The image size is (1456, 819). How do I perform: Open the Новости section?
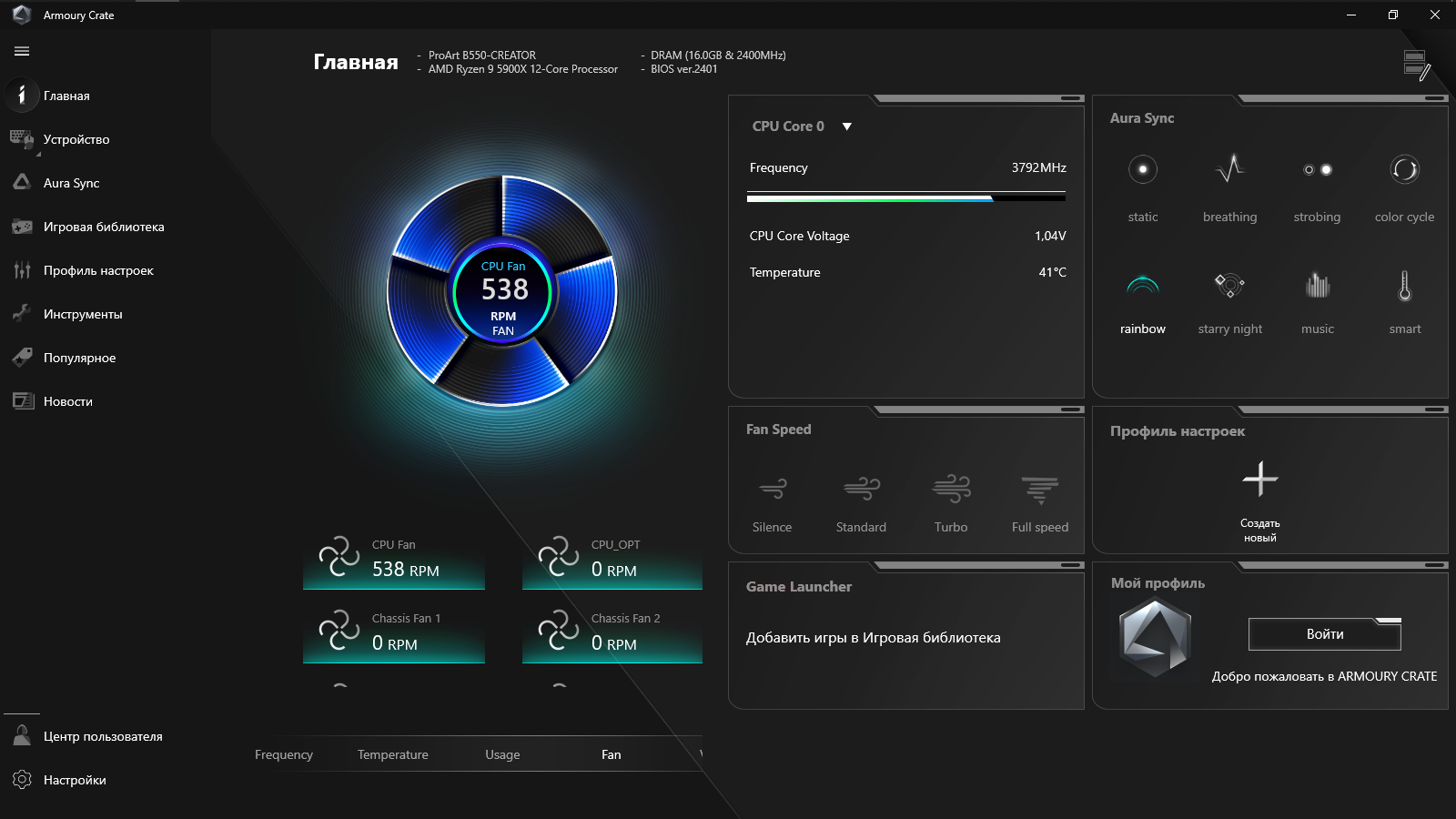(68, 400)
